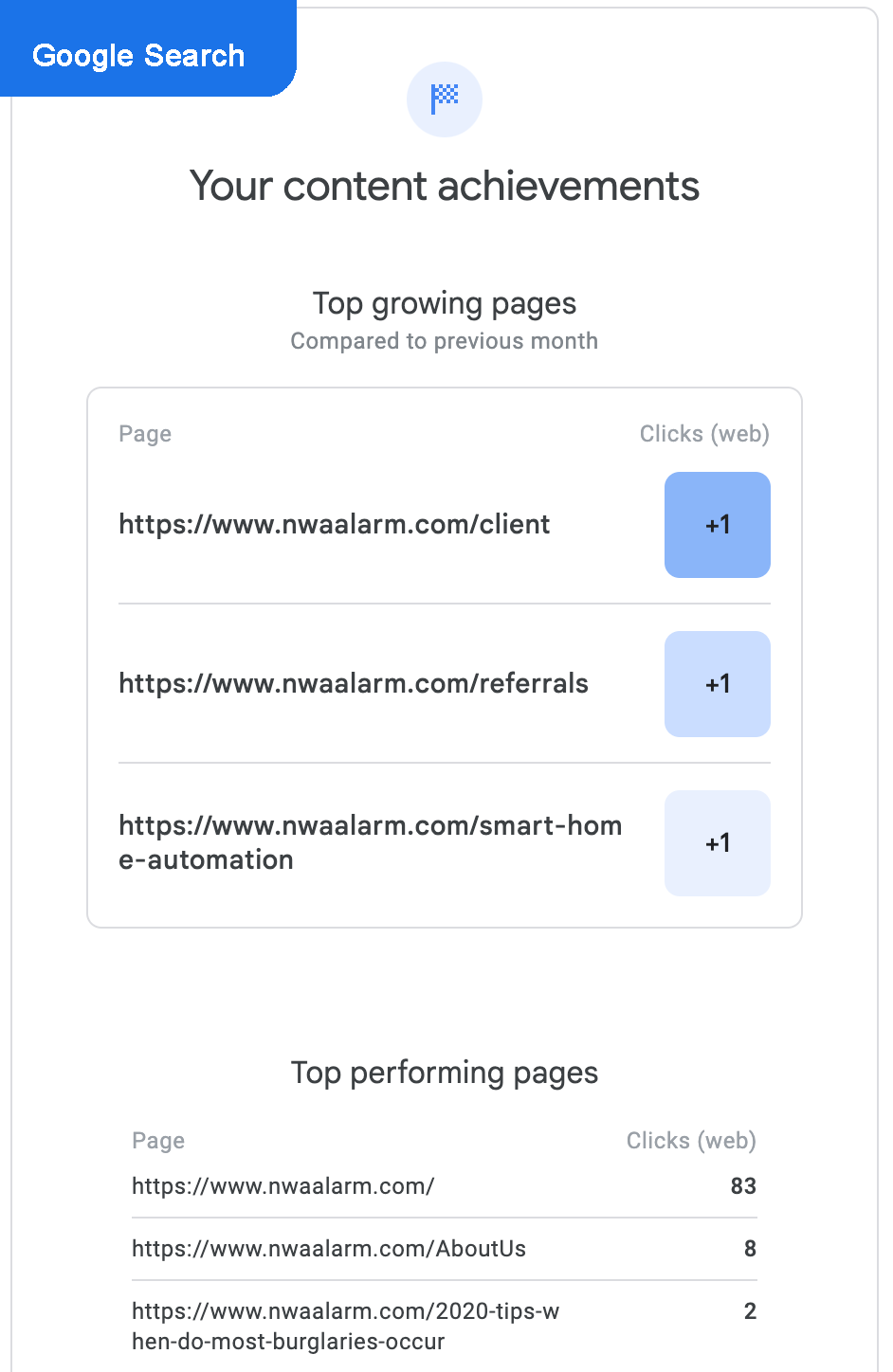The height and width of the screenshot is (1372, 893).
Task: Click the Google Search banner label
Action: pos(138,56)
